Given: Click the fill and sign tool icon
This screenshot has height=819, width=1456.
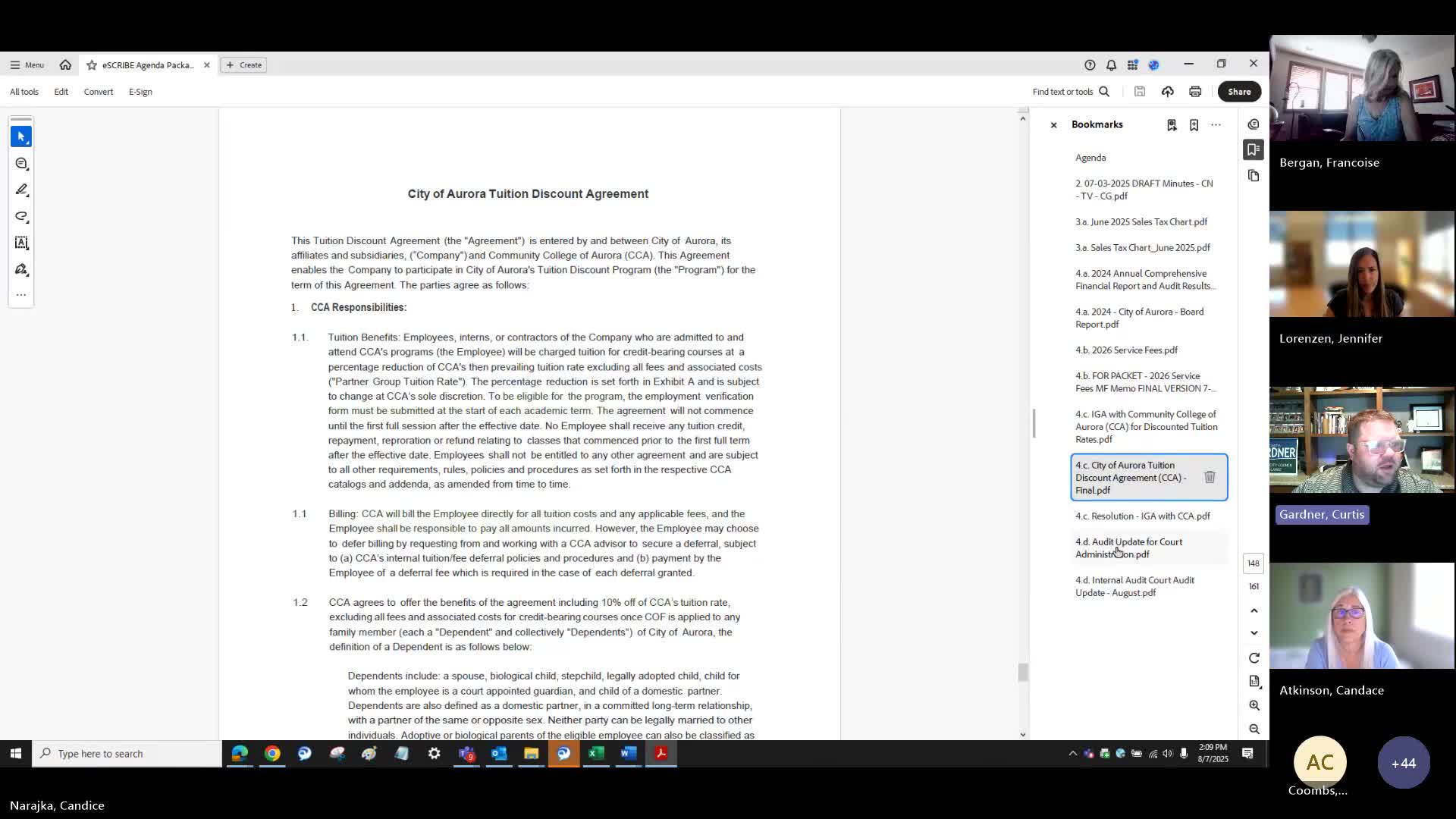Looking at the screenshot, I should (x=21, y=269).
